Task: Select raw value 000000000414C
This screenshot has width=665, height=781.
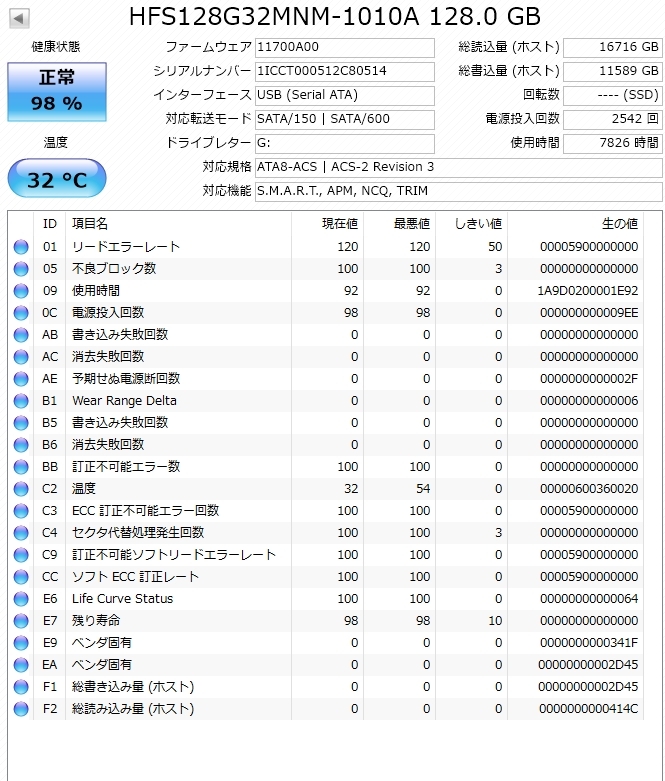Action: (x=589, y=709)
